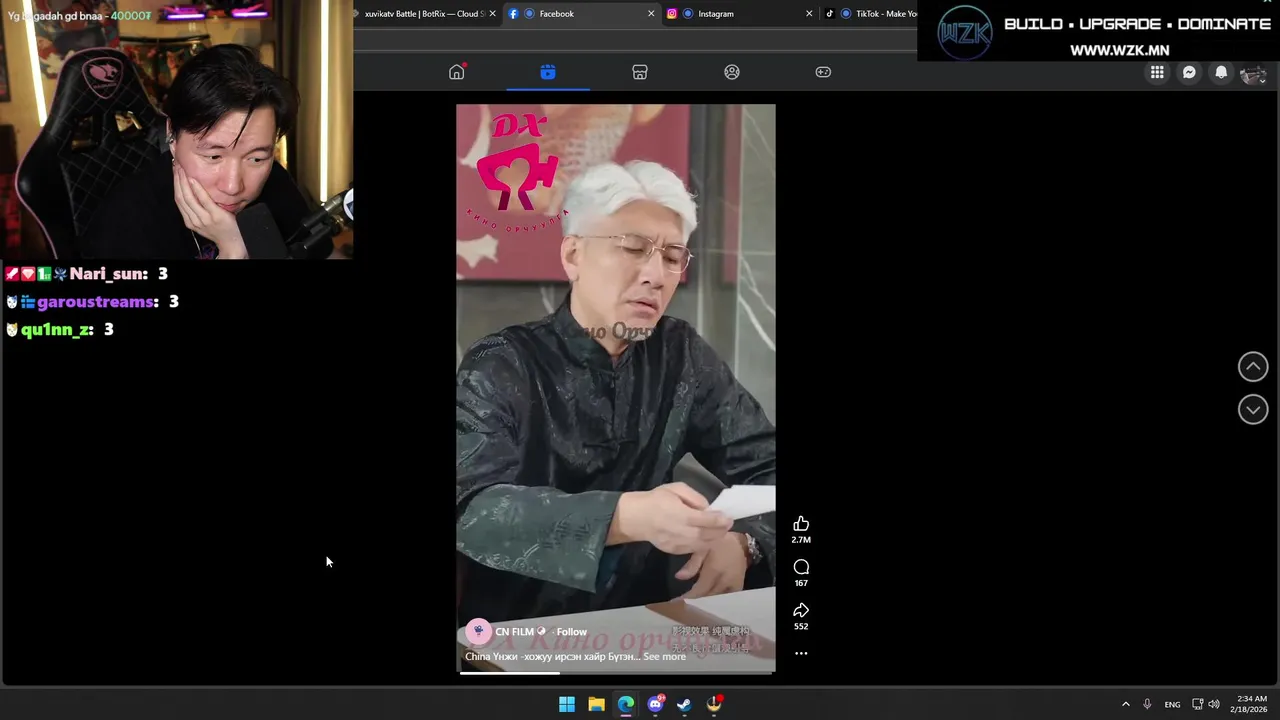The width and height of the screenshot is (1280, 720).
Task: Switch to the xuvikatv Battle BotRix tab
Action: [x=425, y=14]
